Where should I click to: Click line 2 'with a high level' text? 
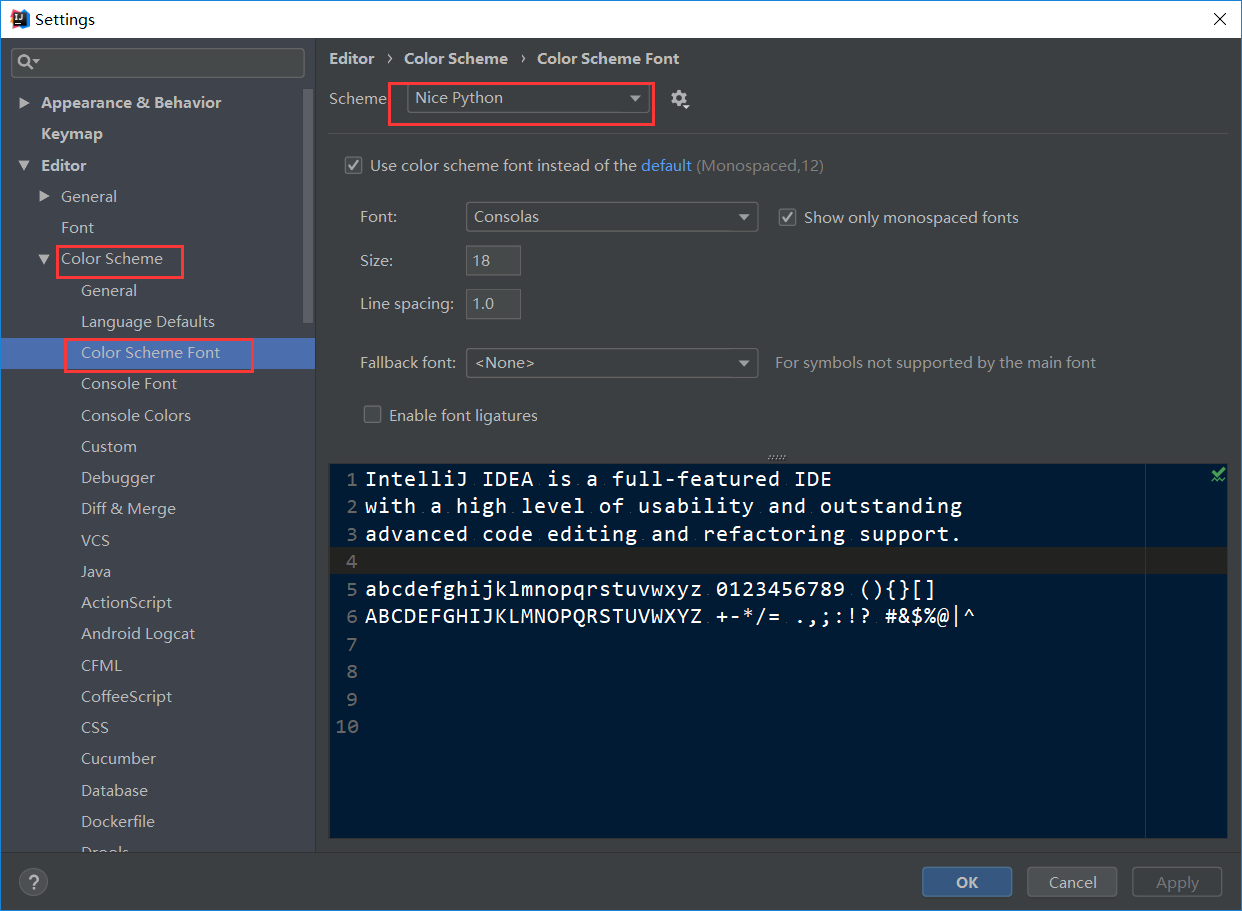[x=663, y=506]
